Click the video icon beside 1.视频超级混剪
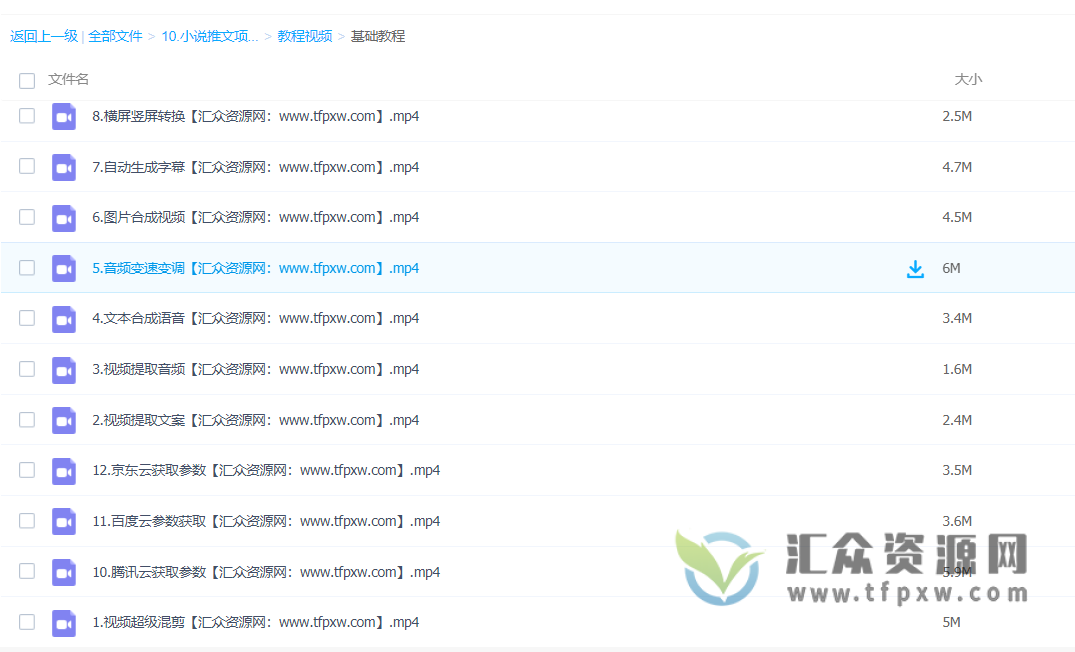Viewport: 1075px width, 652px height. tap(63, 622)
